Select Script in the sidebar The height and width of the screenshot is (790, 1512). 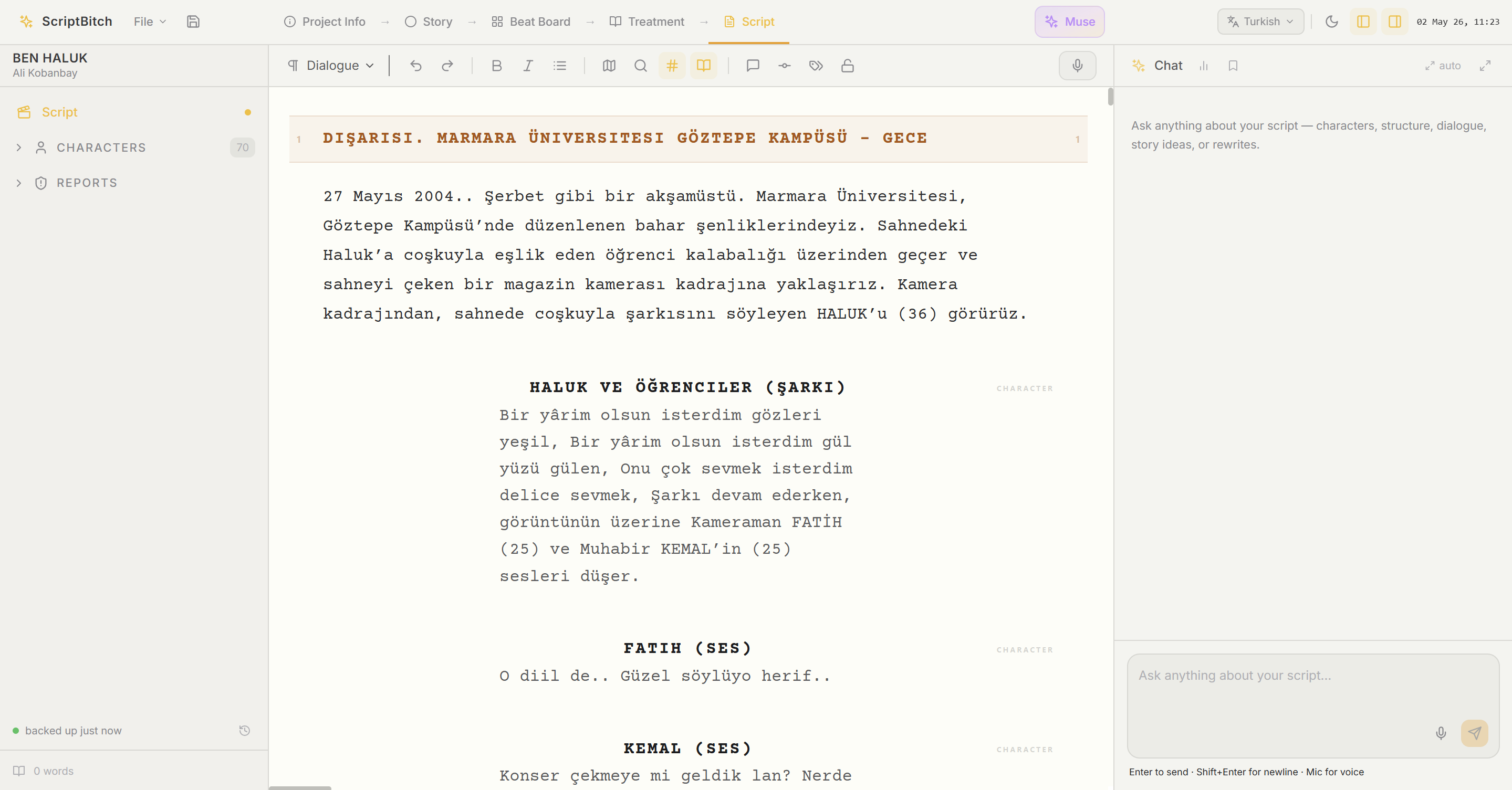(x=134, y=112)
